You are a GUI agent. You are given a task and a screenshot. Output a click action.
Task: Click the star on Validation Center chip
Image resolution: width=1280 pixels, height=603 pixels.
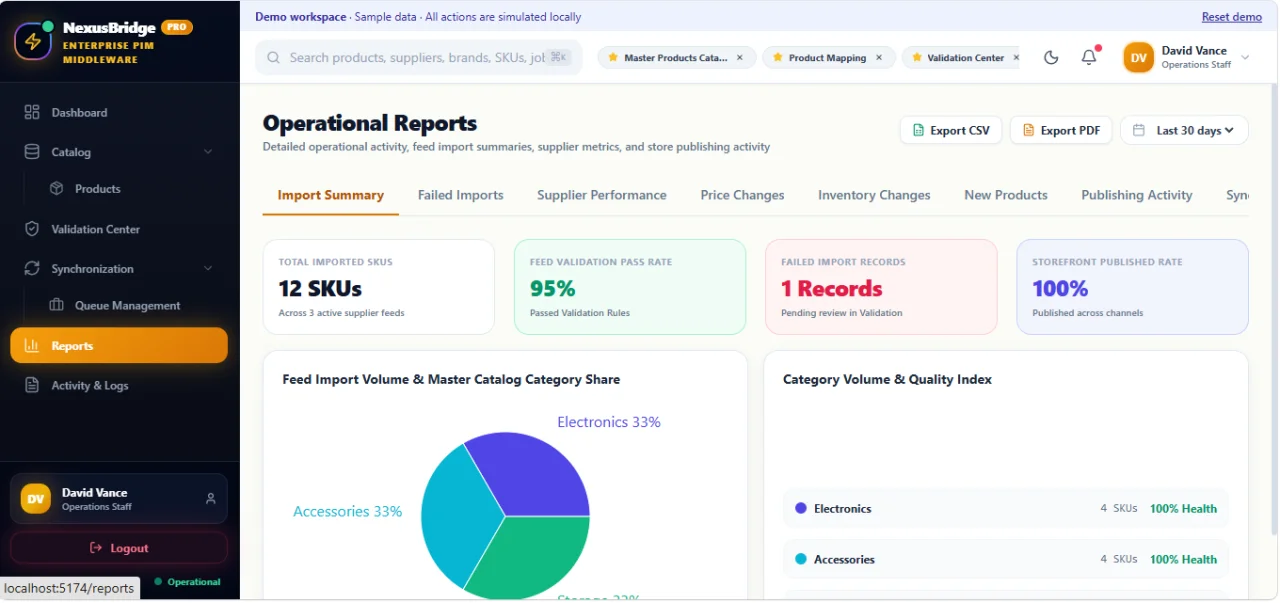click(916, 58)
